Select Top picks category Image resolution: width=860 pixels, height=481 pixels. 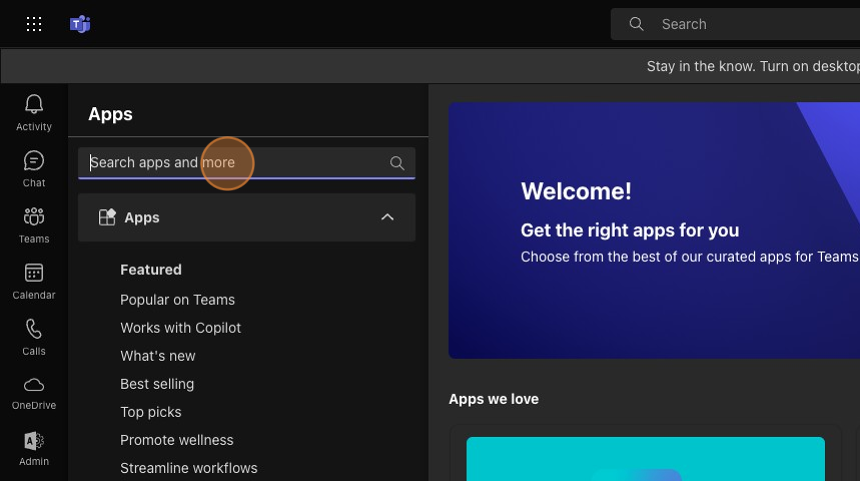[151, 412]
